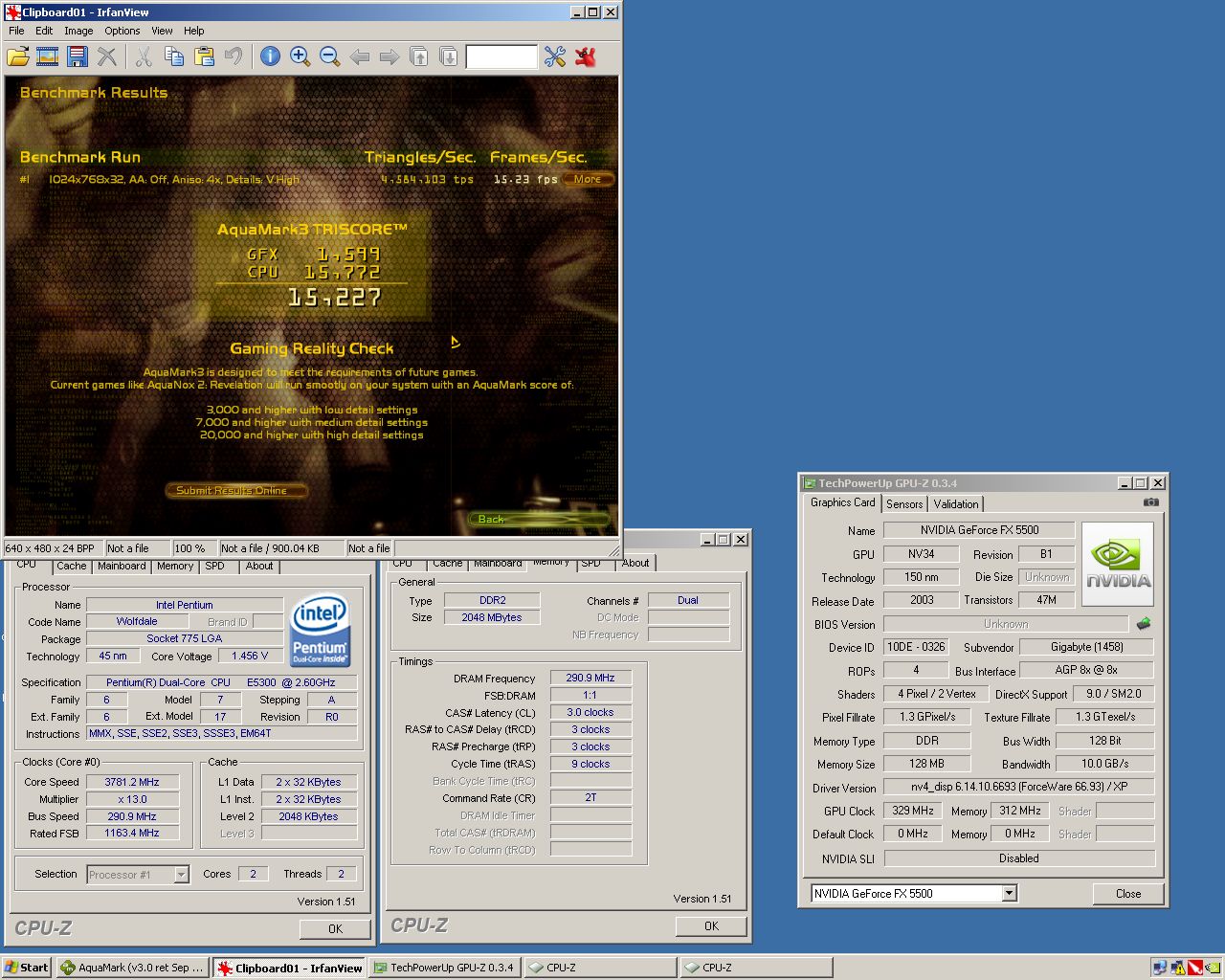Click the GPU-Z screenshot camera icon

(1150, 502)
